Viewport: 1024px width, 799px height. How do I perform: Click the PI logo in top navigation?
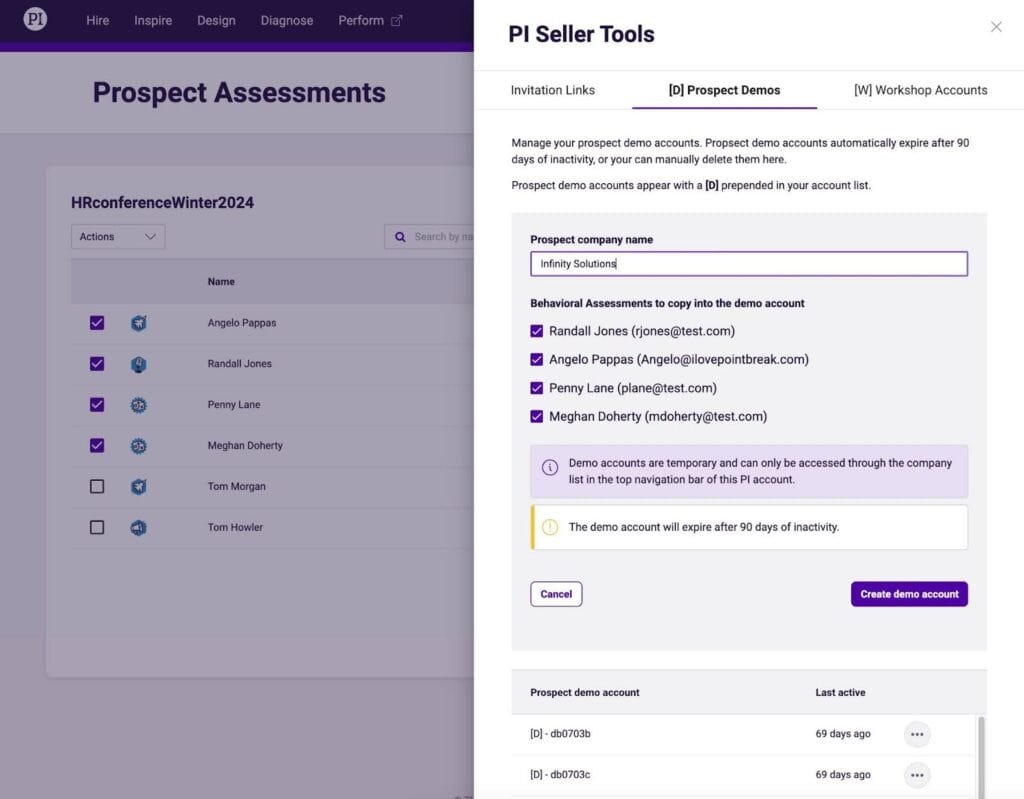(x=35, y=20)
